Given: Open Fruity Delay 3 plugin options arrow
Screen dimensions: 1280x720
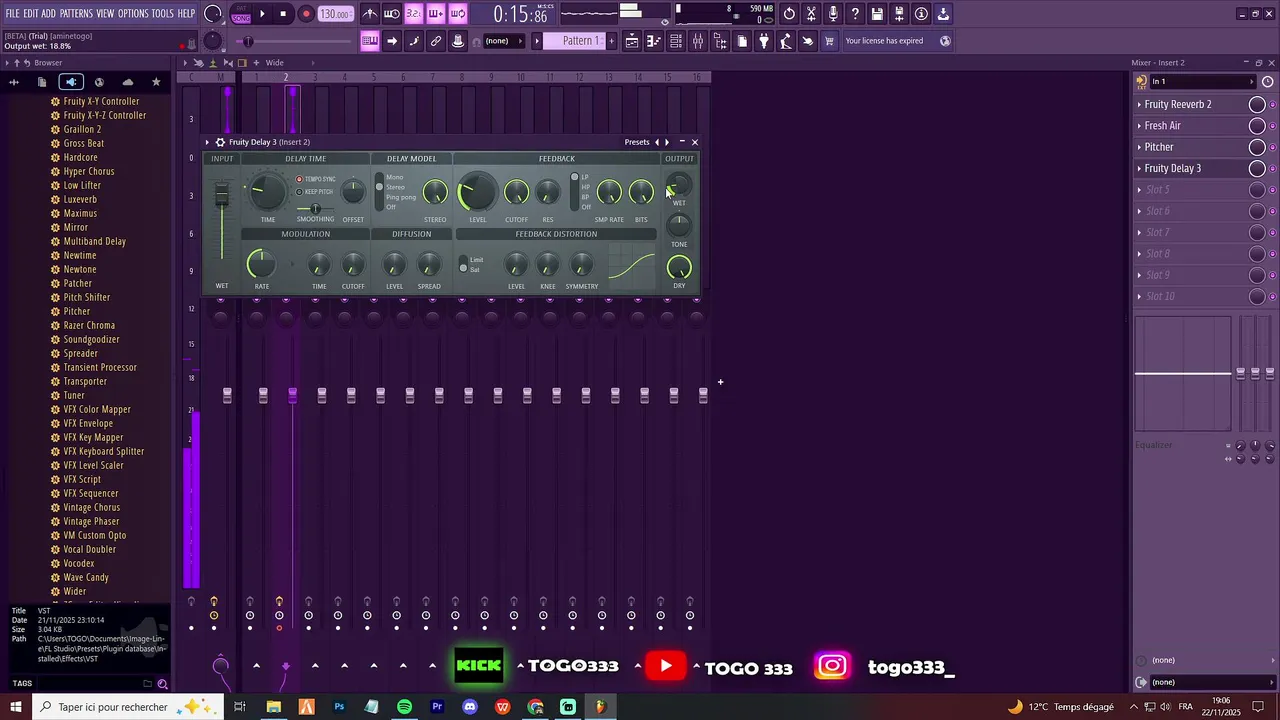Looking at the screenshot, I should [x=207, y=142].
